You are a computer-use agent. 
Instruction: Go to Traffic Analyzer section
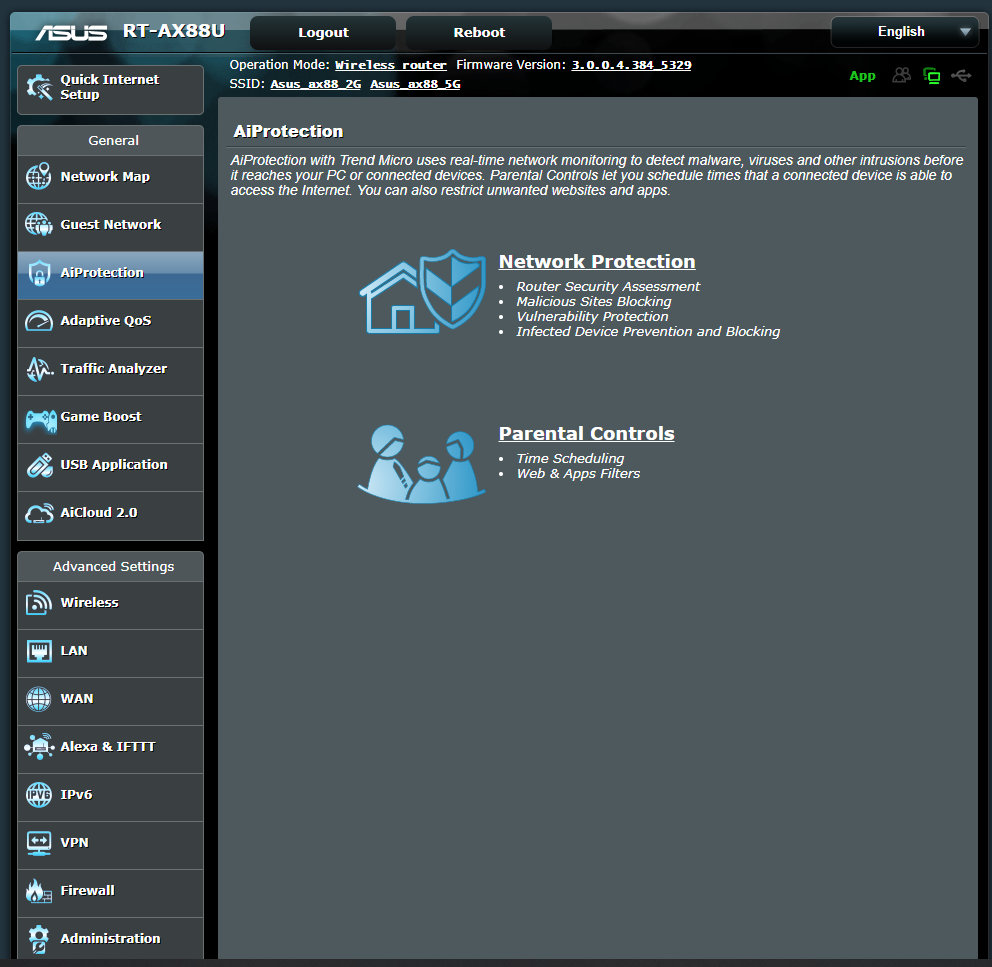(110, 371)
